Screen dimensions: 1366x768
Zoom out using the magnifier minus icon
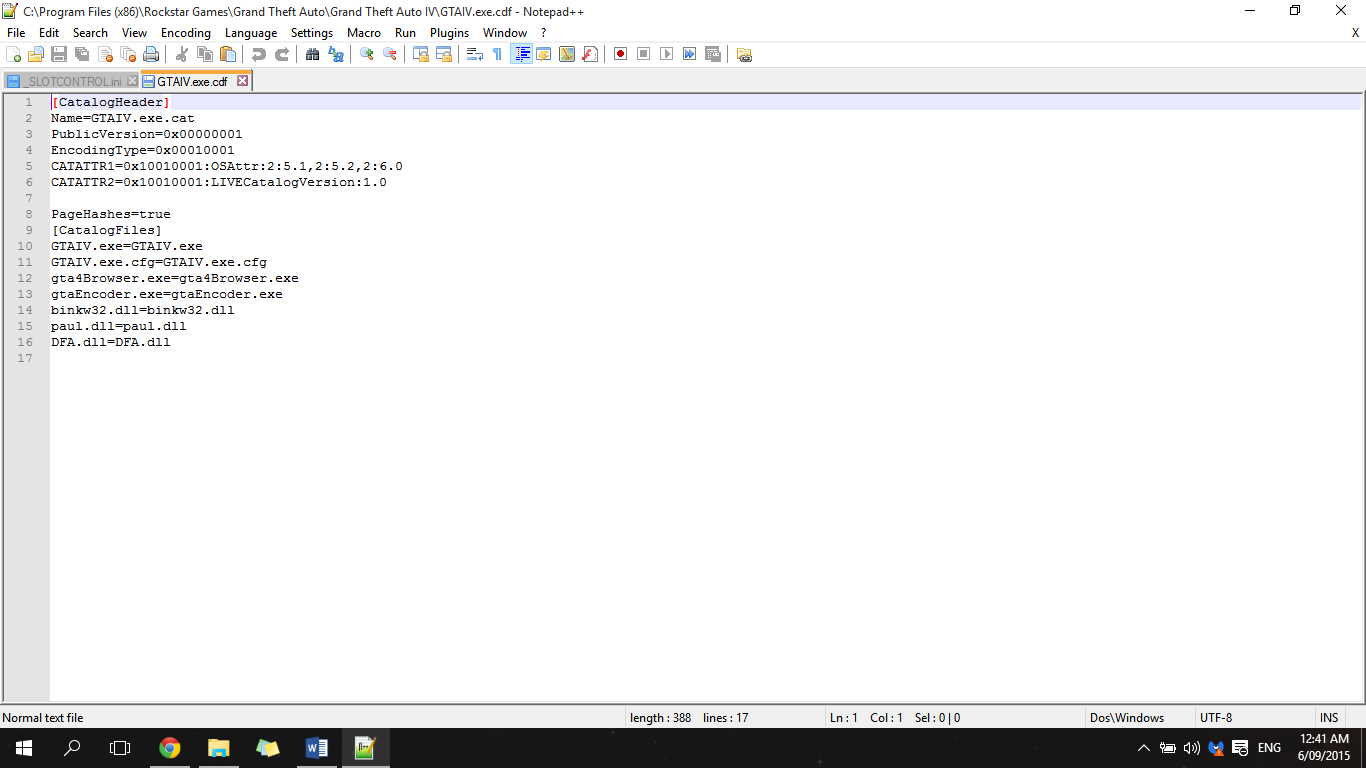click(390, 54)
